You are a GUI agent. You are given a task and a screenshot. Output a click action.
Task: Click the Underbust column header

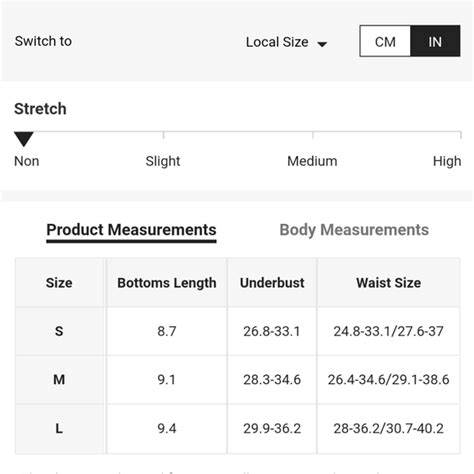click(x=272, y=283)
